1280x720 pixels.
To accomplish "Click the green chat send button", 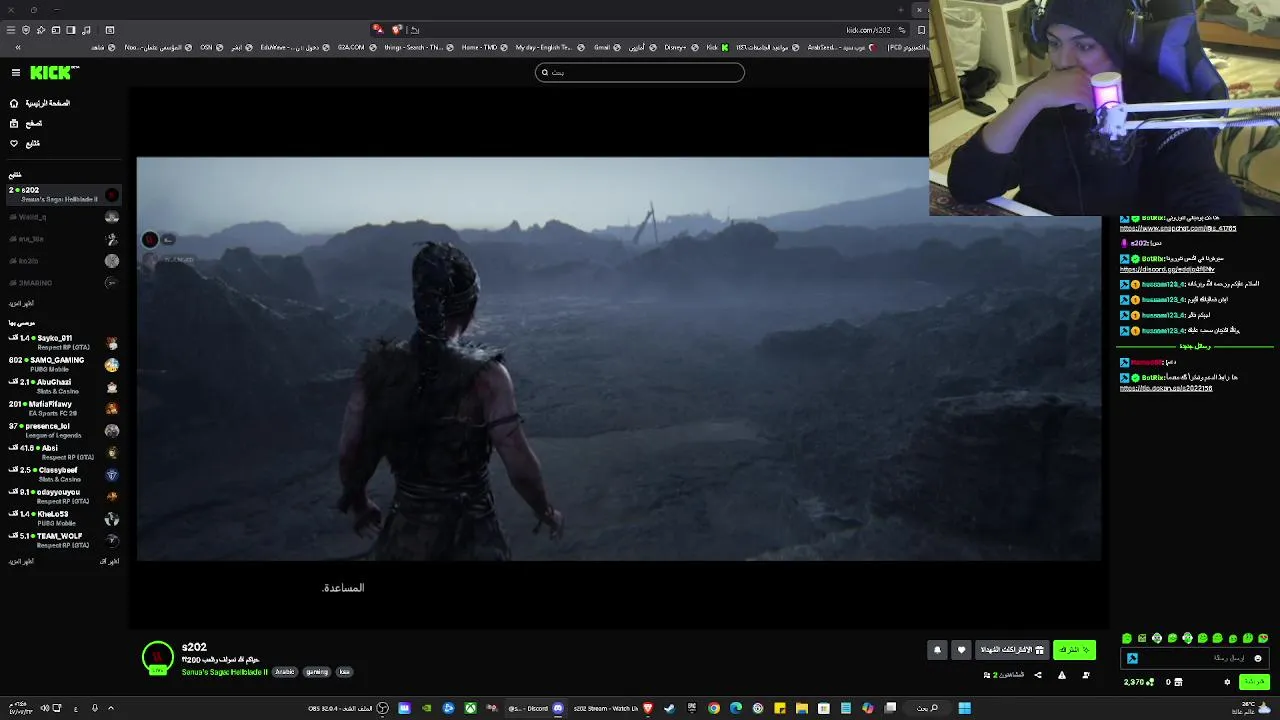I will pyautogui.click(x=1255, y=682).
